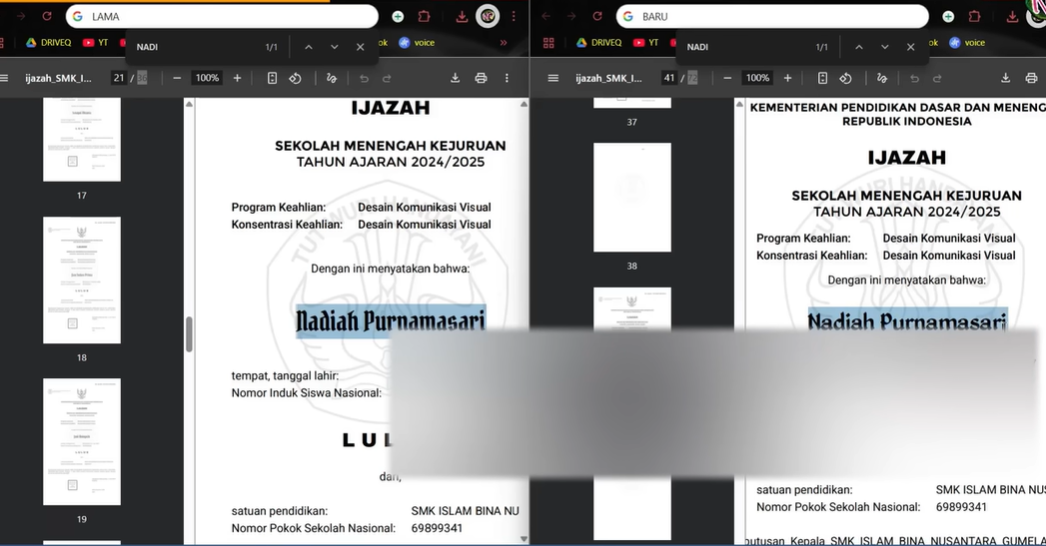Toggle the PDF sidebar in BARU window
Screen dimensions: 1046x546
[x=553, y=78]
